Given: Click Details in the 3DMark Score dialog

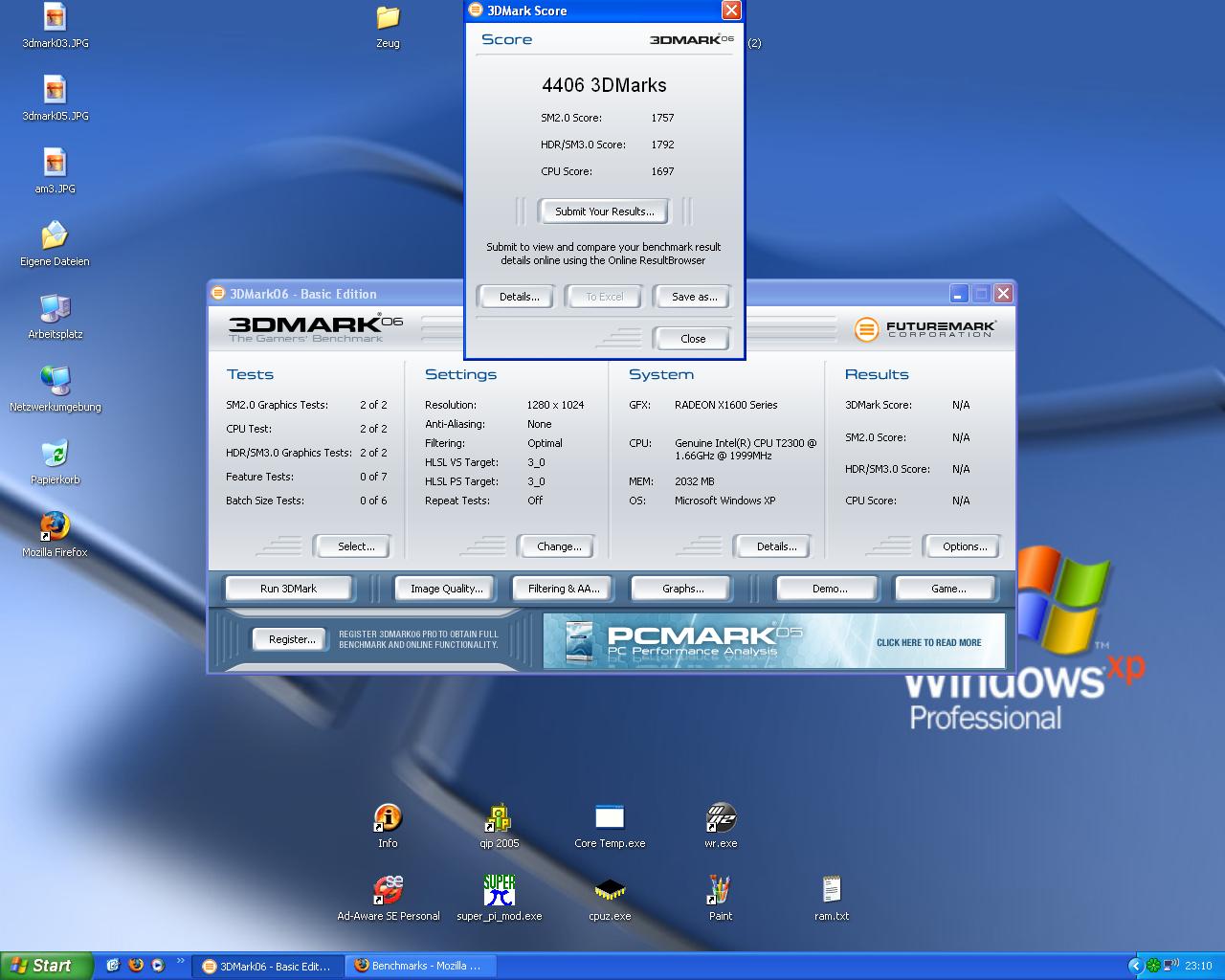Looking at the screenshot, I should (x=519, y=297).
